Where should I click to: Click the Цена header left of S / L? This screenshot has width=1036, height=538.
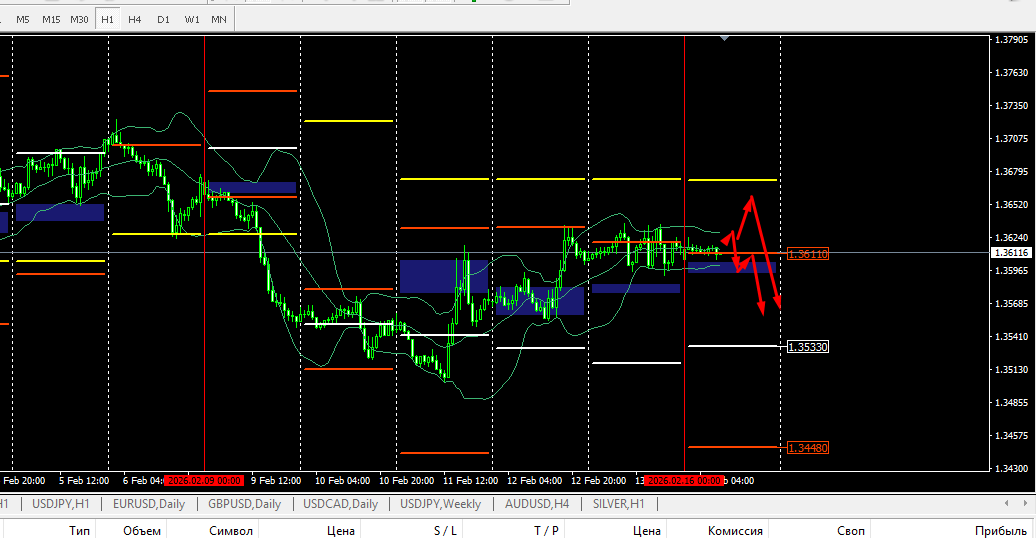340,531
